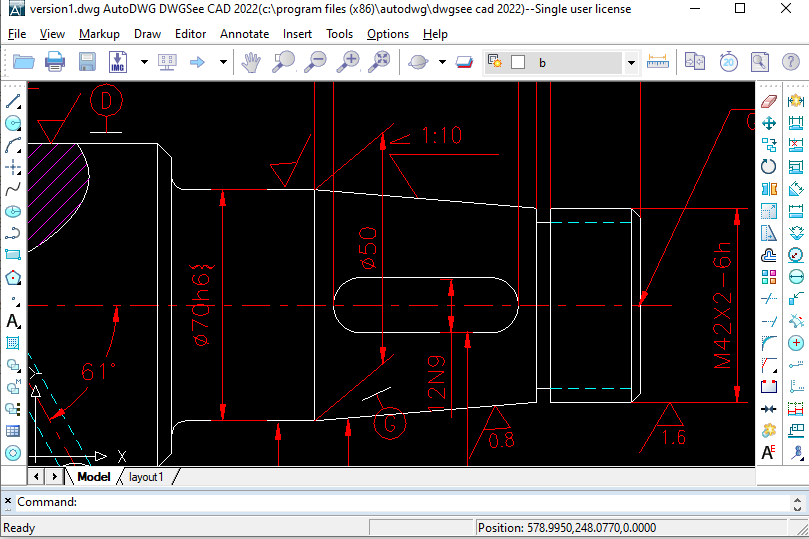
Task: Select the Spline curve tool
Action: coord(13,189)
